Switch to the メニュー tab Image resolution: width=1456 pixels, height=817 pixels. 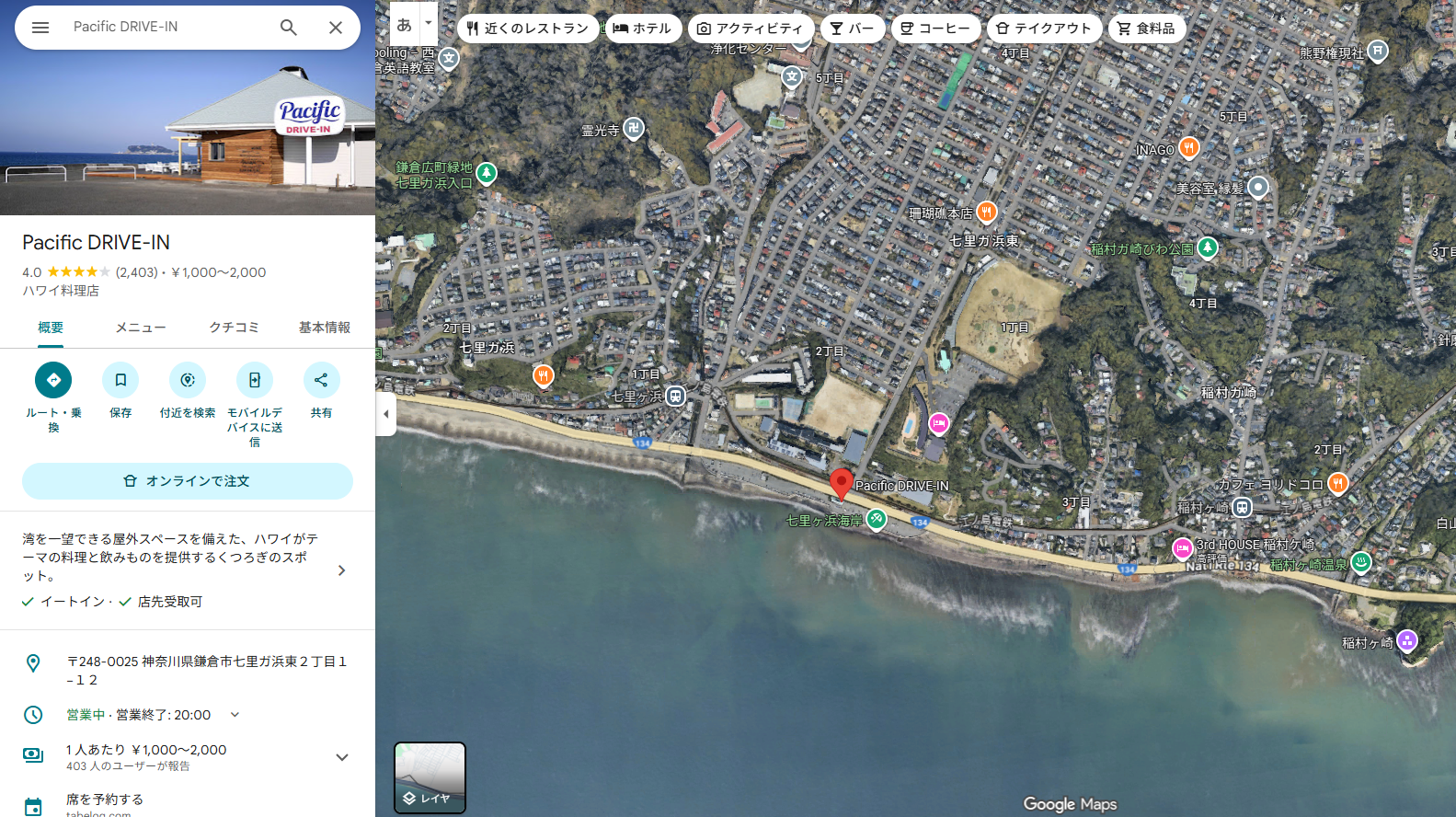tap(141, 328)
